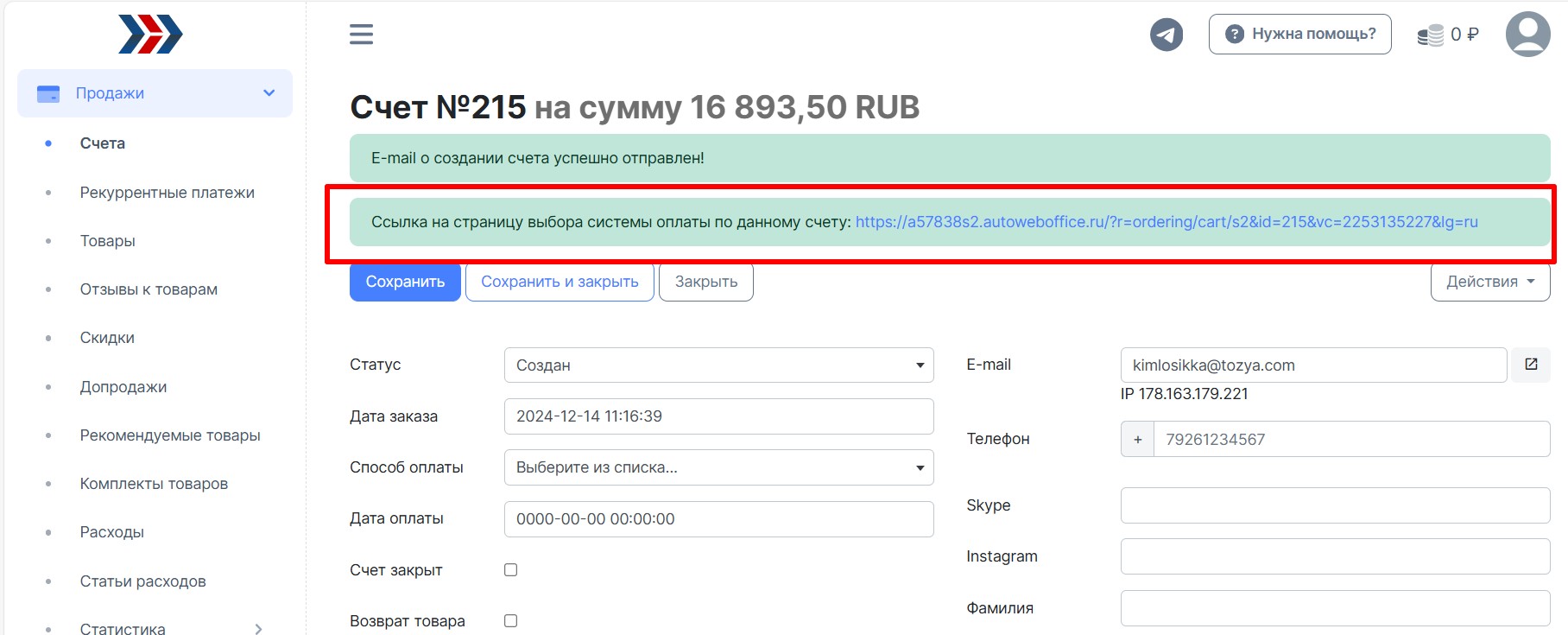This screenshot has width=1568, height=635.
Task: Click the Нужна помощь? button
Action: point(1299,35)
